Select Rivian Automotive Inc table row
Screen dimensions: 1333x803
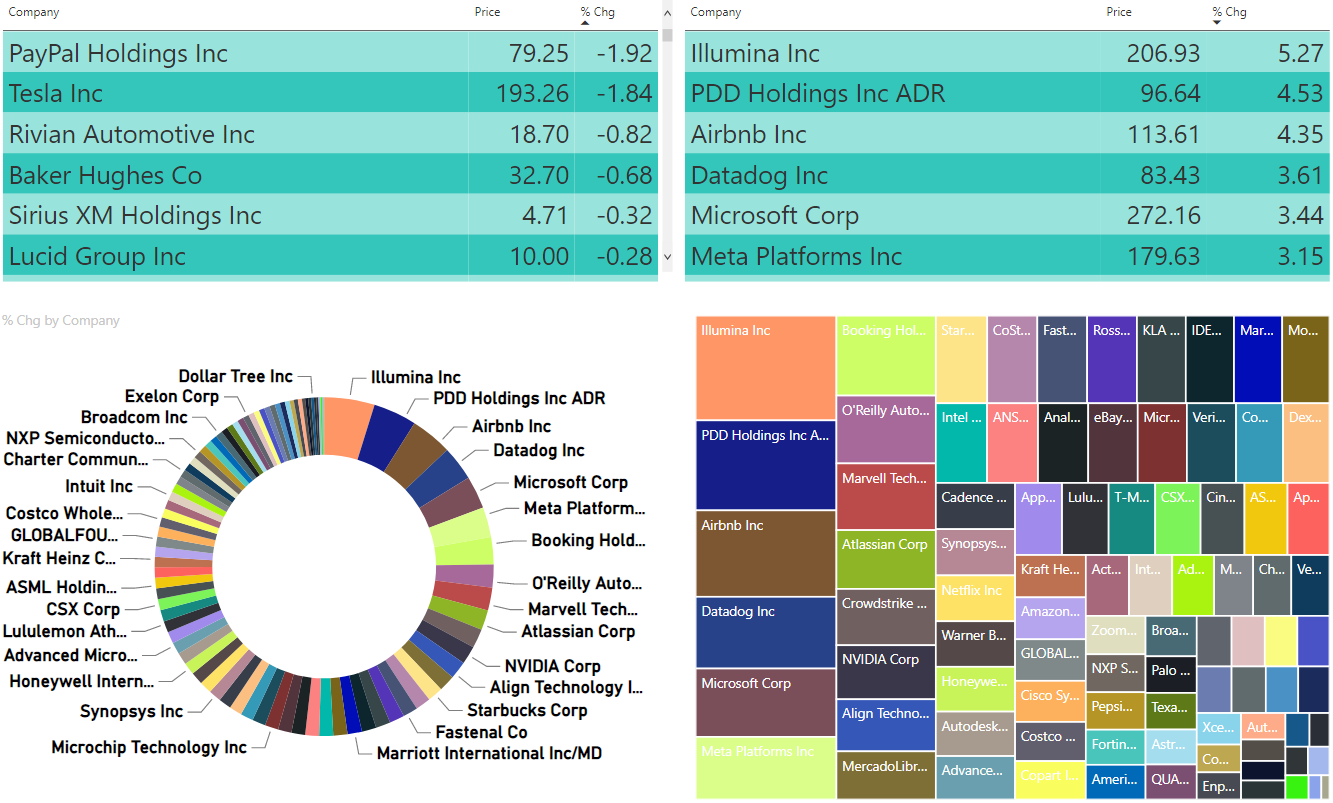point(330,134)
